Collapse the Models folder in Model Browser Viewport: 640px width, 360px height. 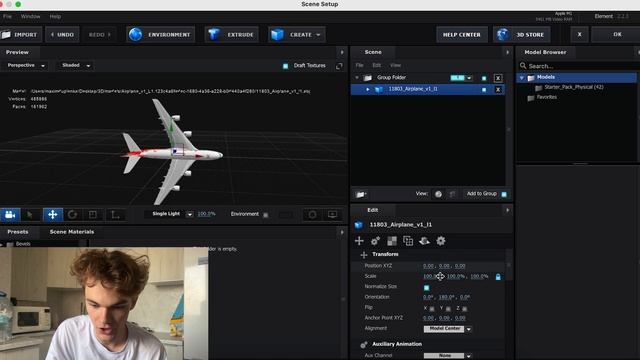coord(522,78)
